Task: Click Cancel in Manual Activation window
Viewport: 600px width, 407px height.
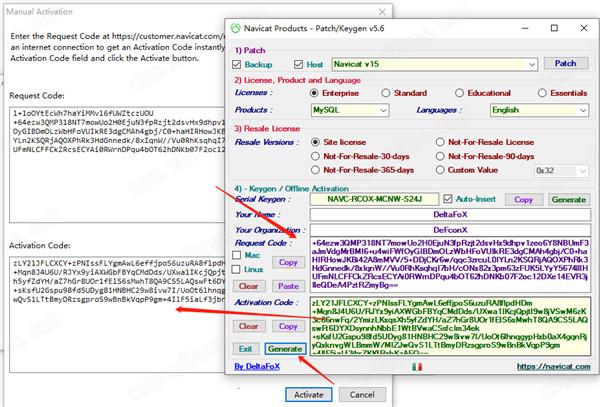Action: 362,395
